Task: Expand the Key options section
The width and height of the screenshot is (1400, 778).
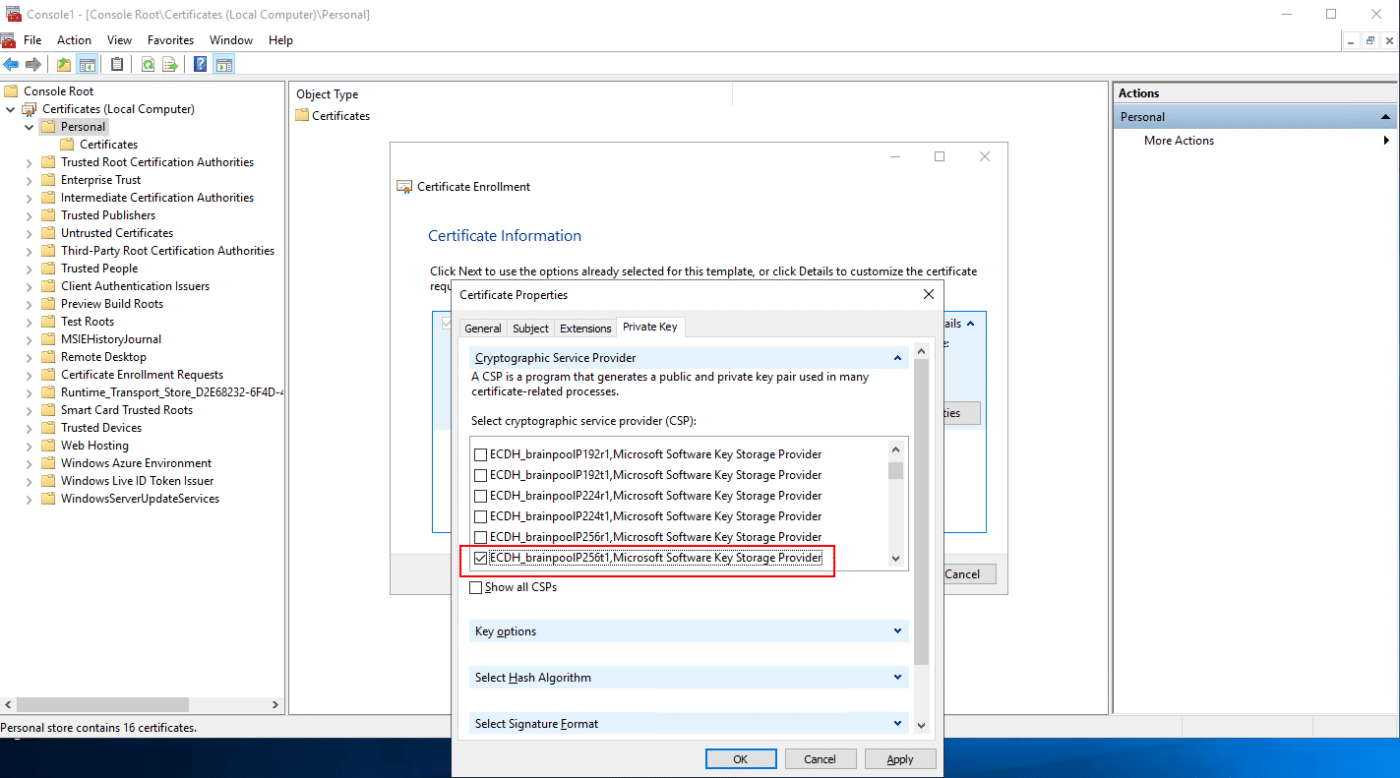Action: click(688, 631)
